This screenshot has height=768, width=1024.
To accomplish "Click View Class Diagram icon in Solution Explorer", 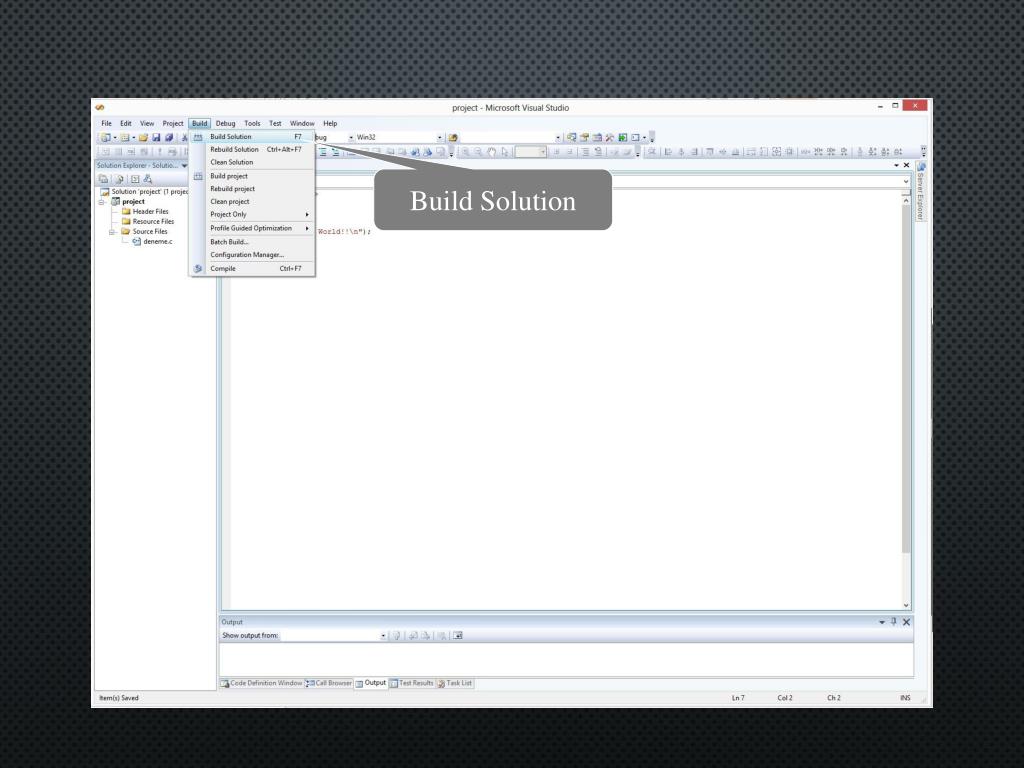I will point(148,179).
